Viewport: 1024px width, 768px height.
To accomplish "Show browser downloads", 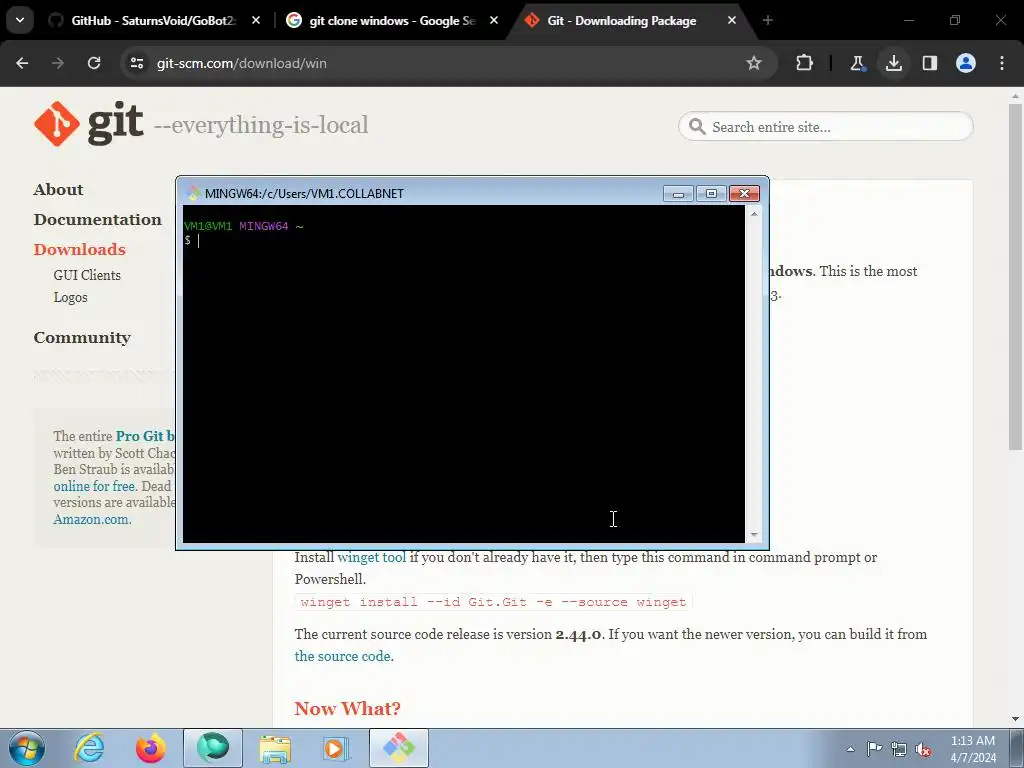I will [x=893, y=63].
